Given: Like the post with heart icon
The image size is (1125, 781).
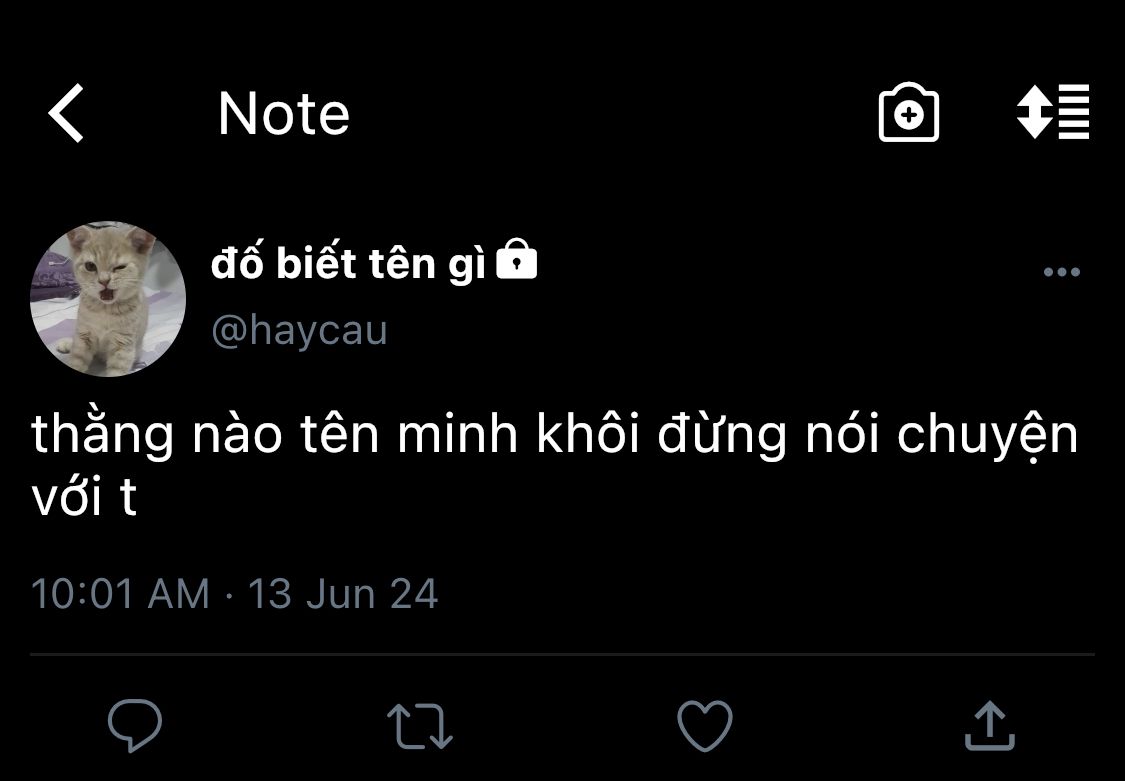Looking at the screenshot, I should click(705, 724).
